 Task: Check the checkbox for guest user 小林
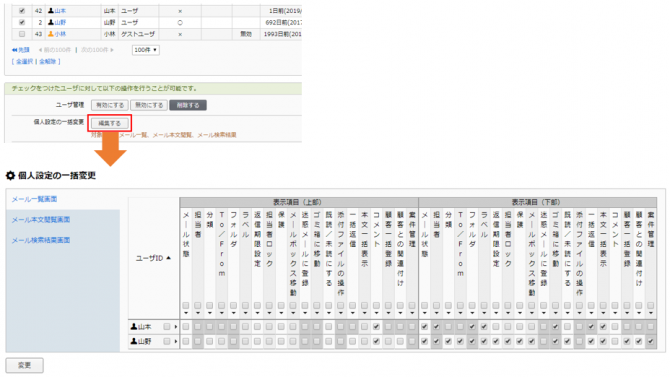click(22, 34)
